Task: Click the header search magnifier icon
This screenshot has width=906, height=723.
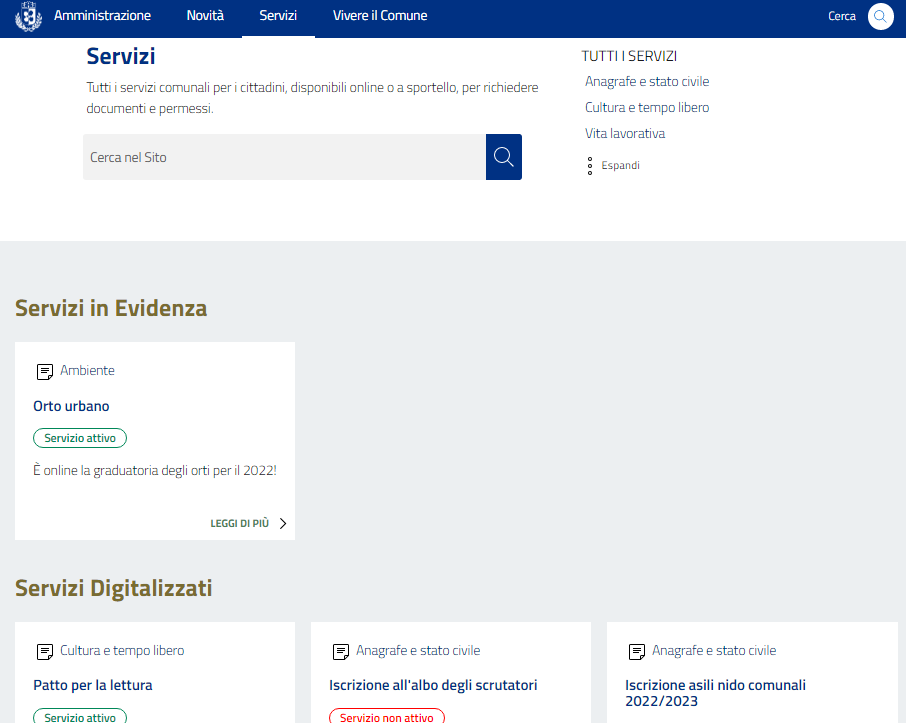Action: pyautogui.click(x=880, y=17)
